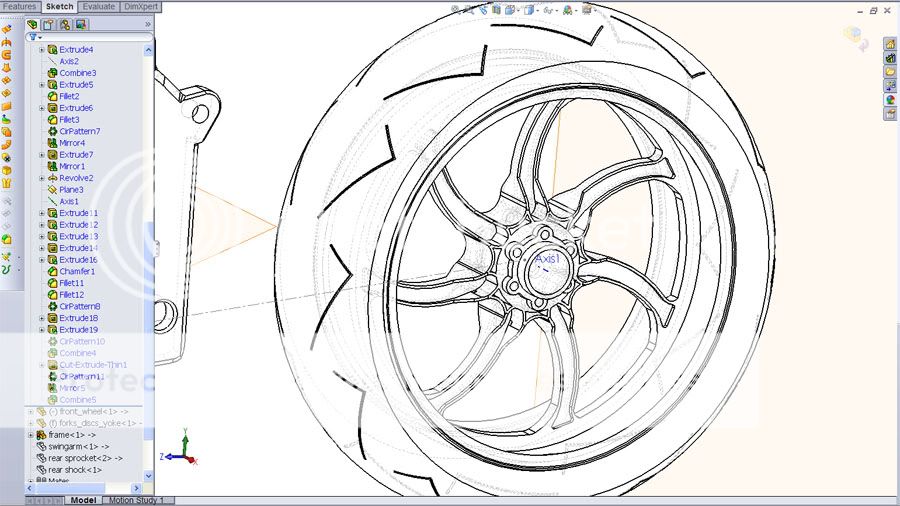Open the FeatureManager design tree tab
This screenshot has height=506, width=900.
click(32, 24)
